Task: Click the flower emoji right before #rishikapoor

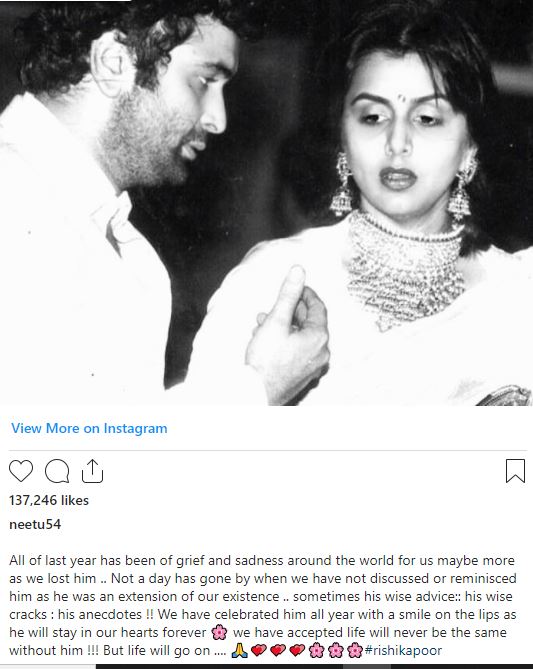Action: click(x=355, y=651)
